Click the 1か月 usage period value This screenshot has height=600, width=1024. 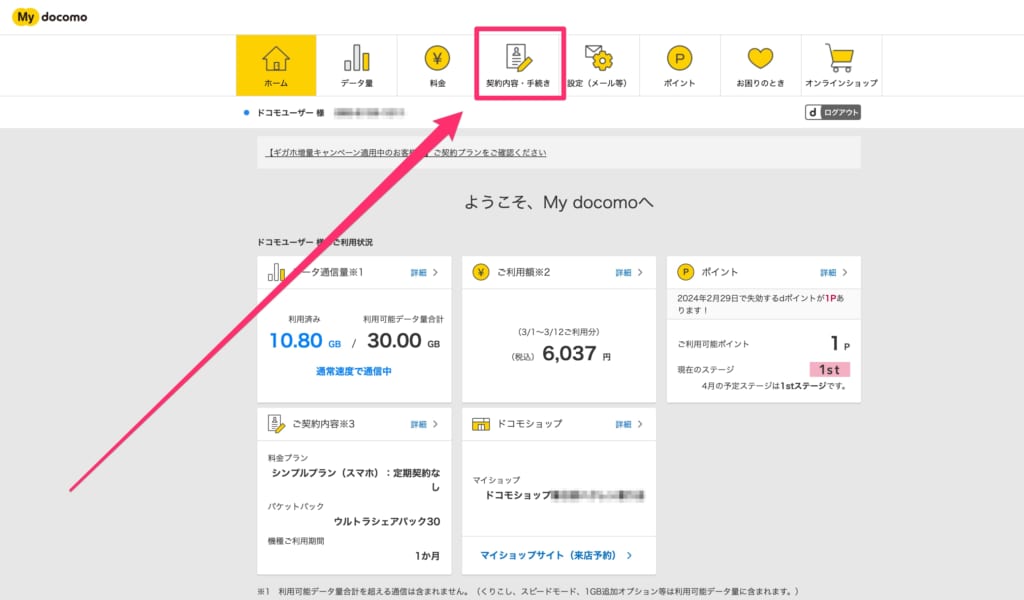427,556
